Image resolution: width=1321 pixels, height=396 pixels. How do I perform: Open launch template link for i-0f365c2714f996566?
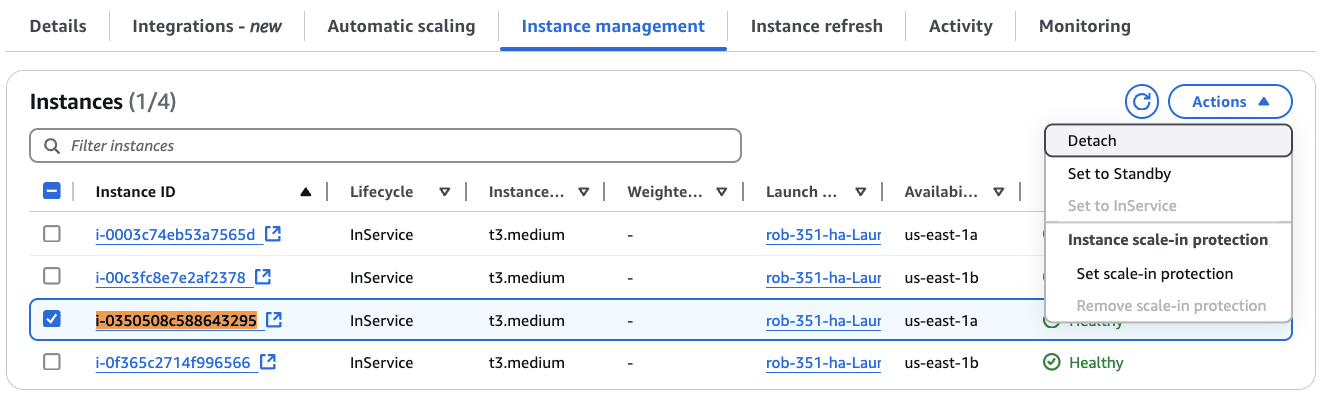(823, 363)
